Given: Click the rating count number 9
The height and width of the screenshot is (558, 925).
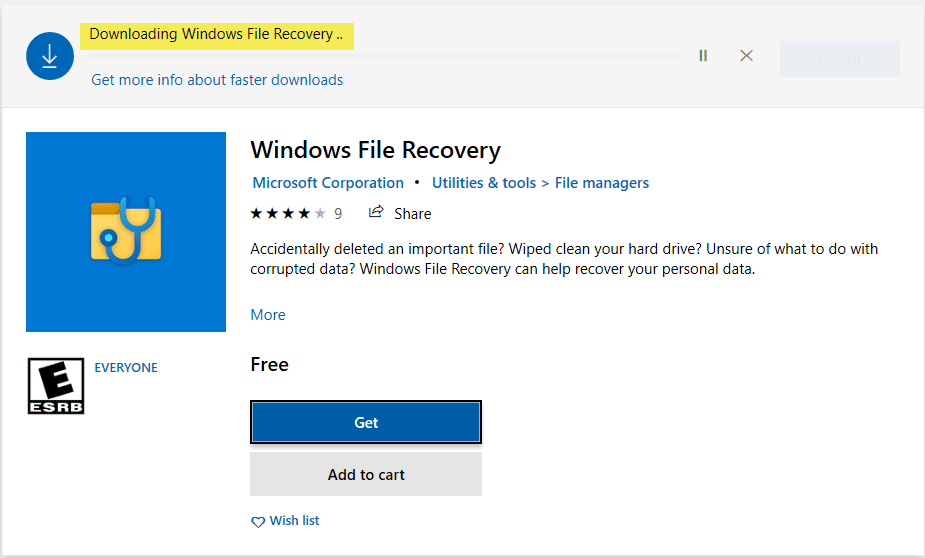Looking at the screenshot, I should [338, 213].
